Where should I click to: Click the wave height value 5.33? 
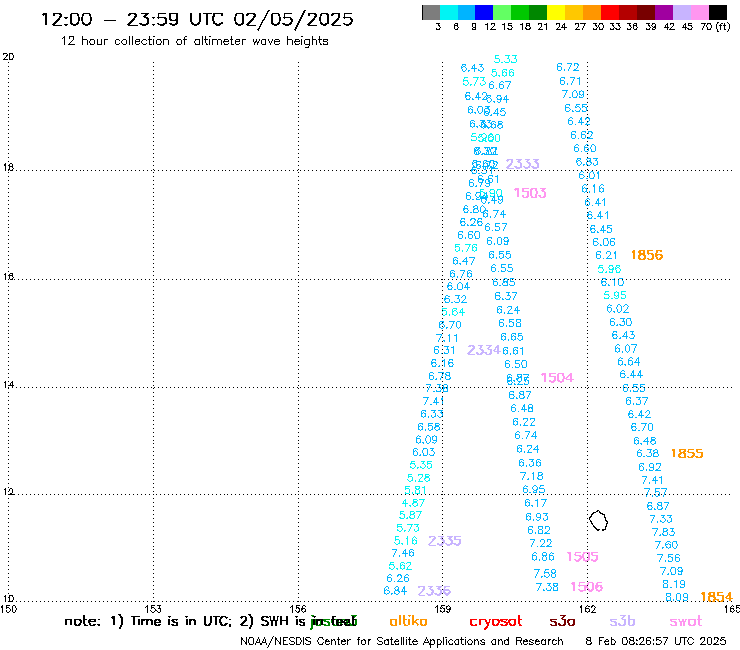coord(505,59)
